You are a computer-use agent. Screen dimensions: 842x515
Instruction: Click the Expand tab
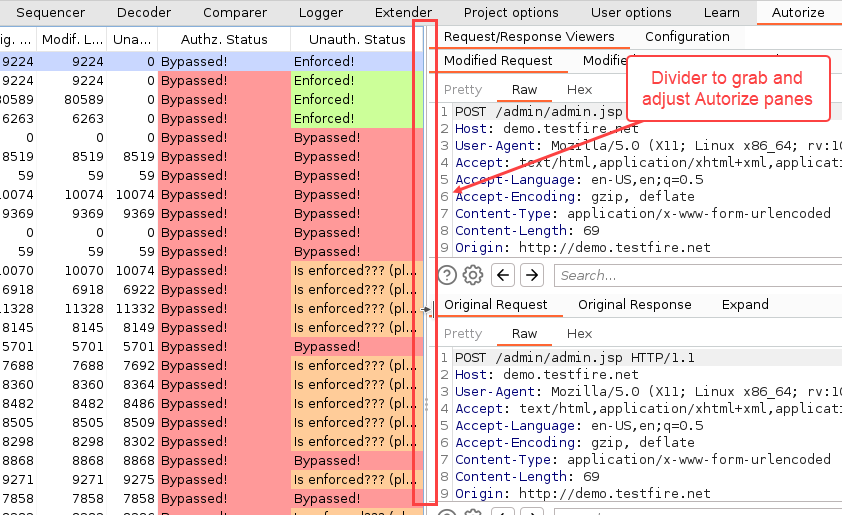point(745,304)
